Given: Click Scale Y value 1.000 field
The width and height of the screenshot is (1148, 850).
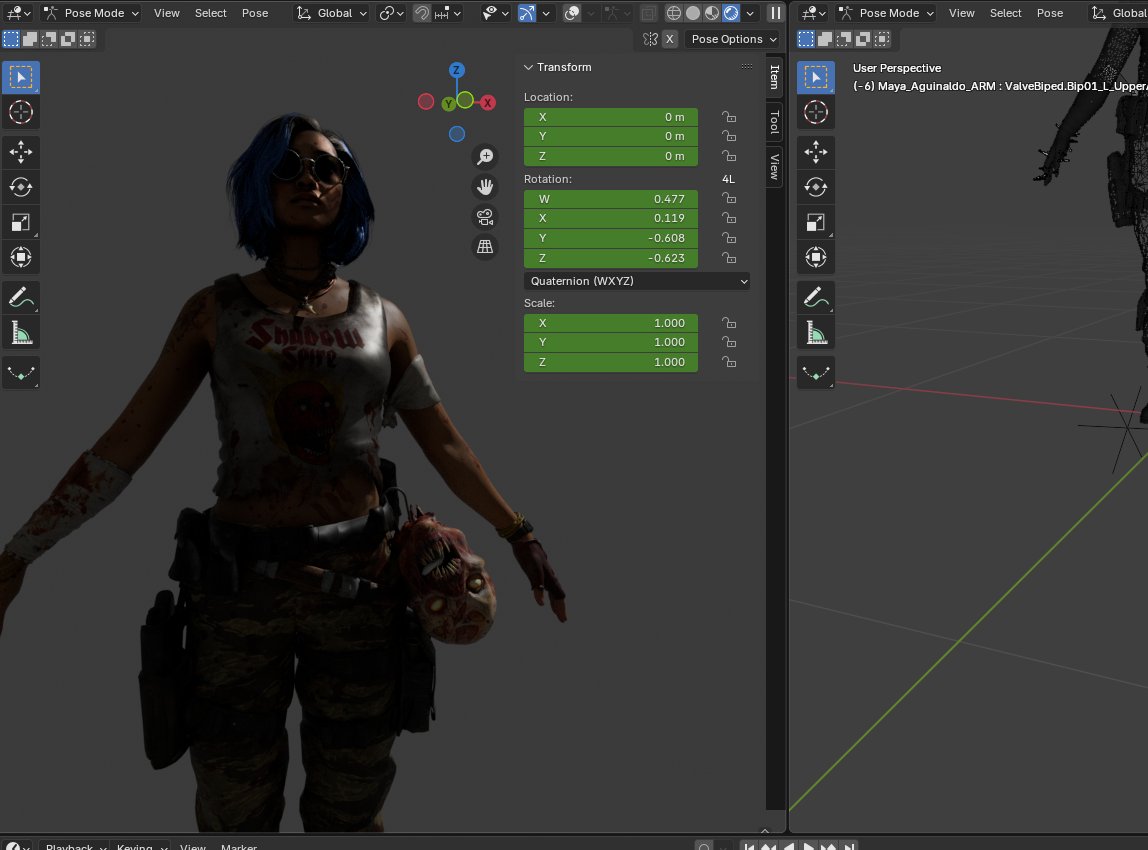Looking at the screenshot, I should tap(611, 343).
